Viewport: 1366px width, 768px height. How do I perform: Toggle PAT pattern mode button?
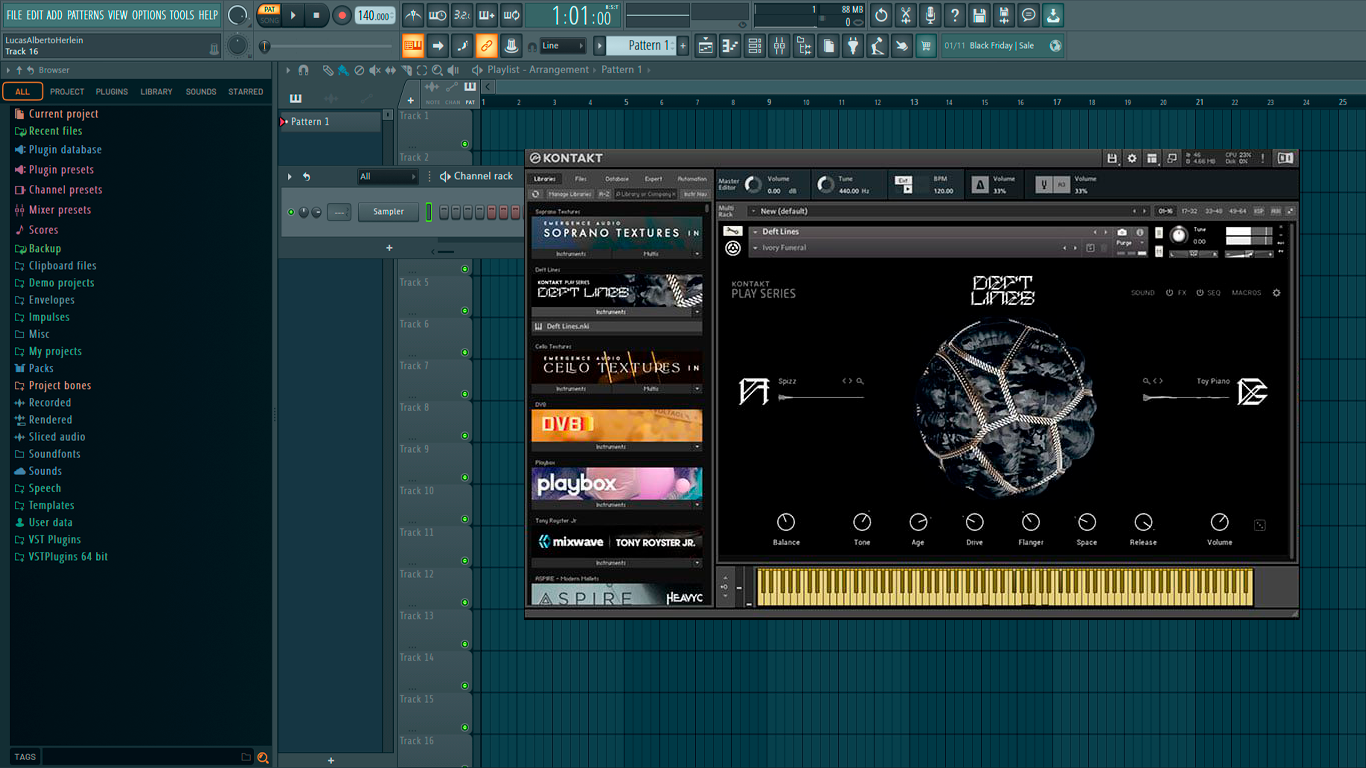tap(269, 9)
